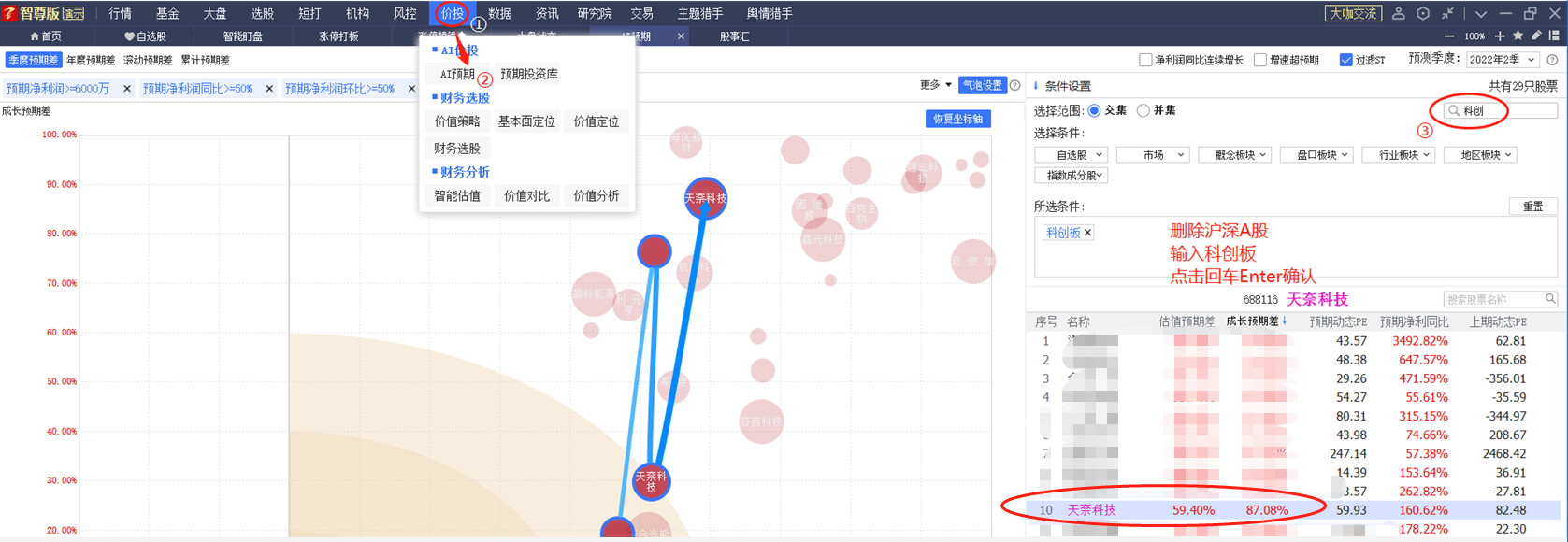This screenshot has height=542, width=1568.
Task: Choose 预期投资库 in dropdown menu
Action: [528, 74]
